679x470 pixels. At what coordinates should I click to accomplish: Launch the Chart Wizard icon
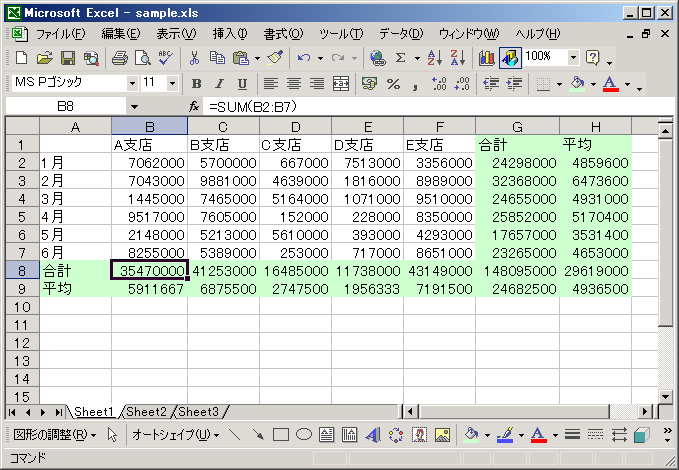(486, 58)
